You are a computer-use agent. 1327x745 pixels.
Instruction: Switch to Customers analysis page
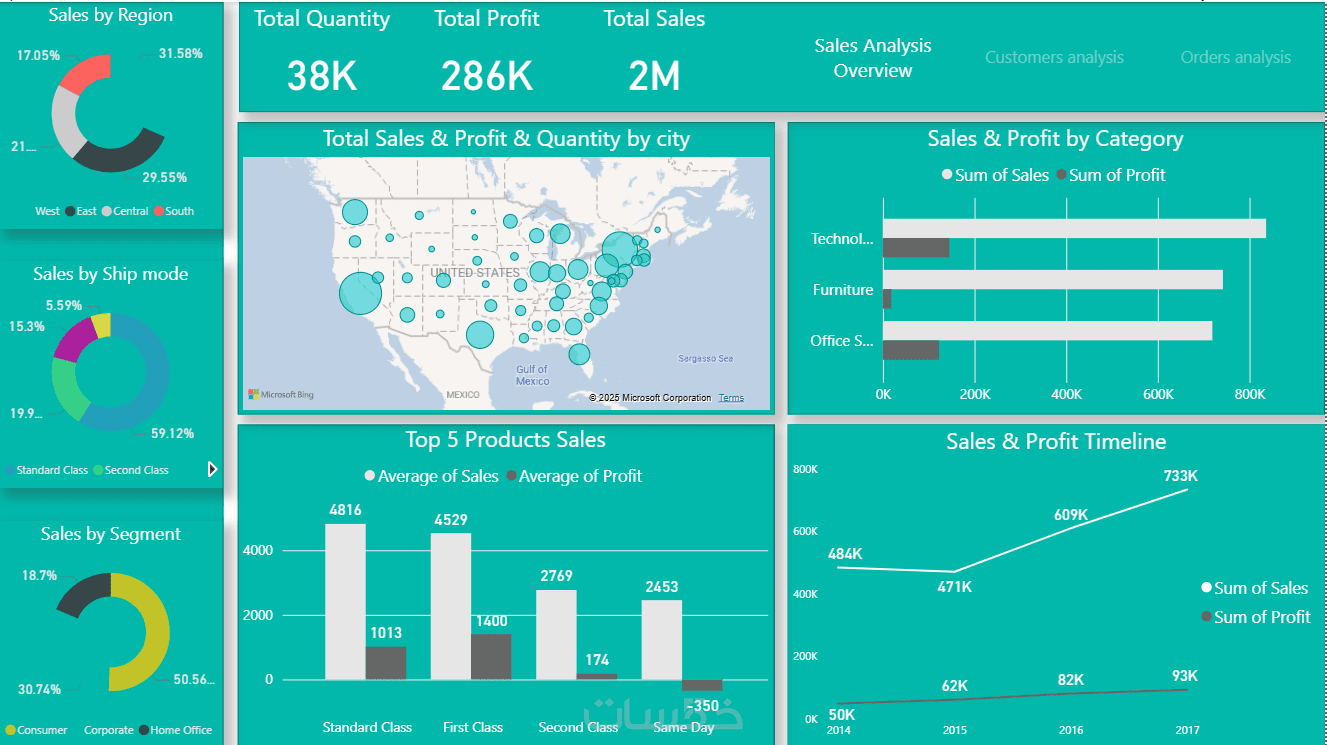coord(1054,58)
